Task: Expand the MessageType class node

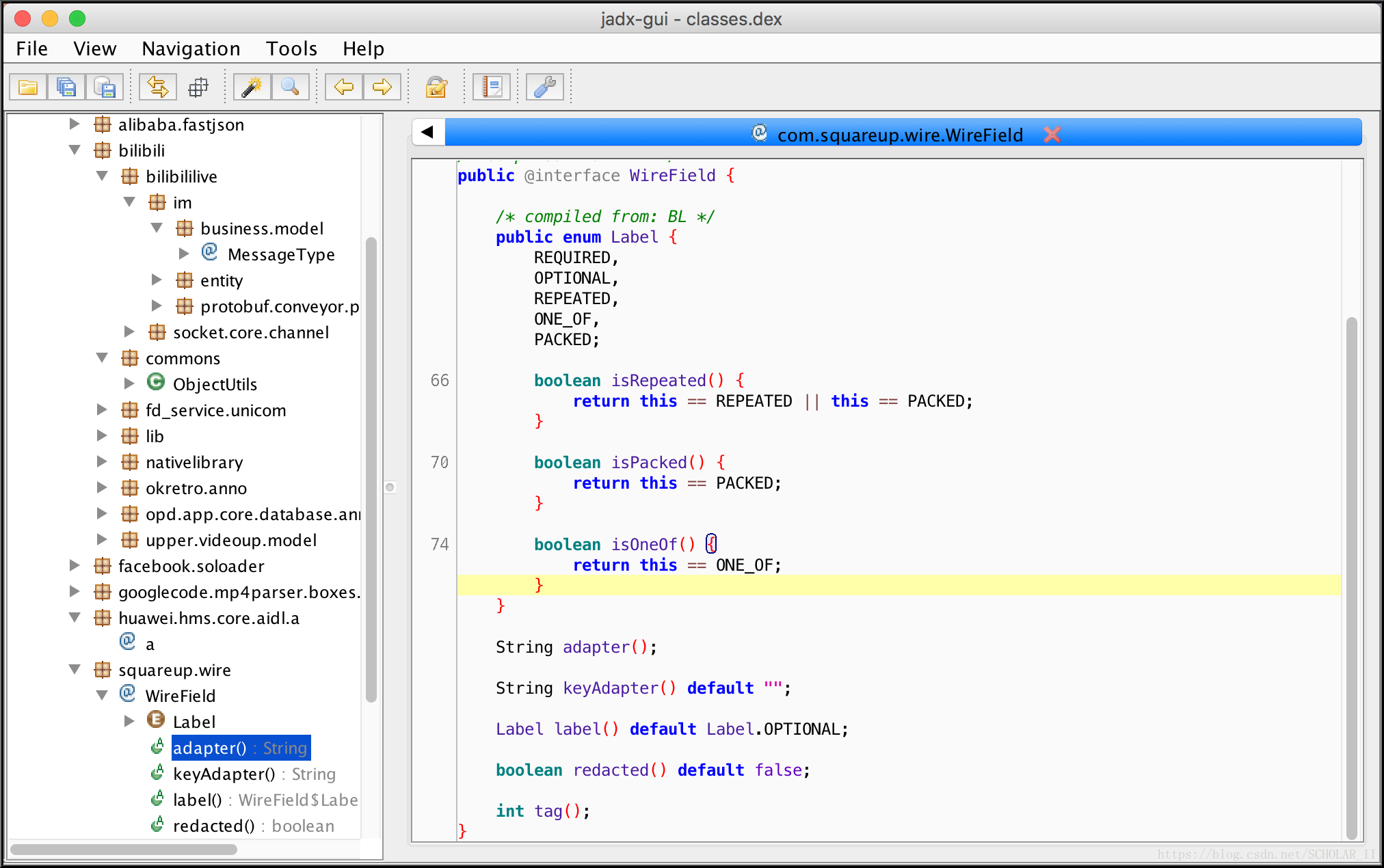Action: (184, 254)
